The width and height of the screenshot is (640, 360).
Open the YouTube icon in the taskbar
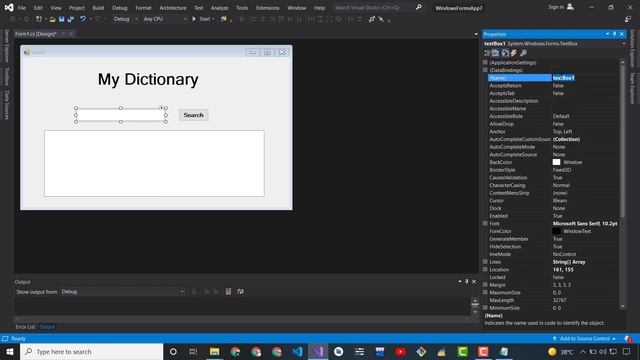point(400,351)
